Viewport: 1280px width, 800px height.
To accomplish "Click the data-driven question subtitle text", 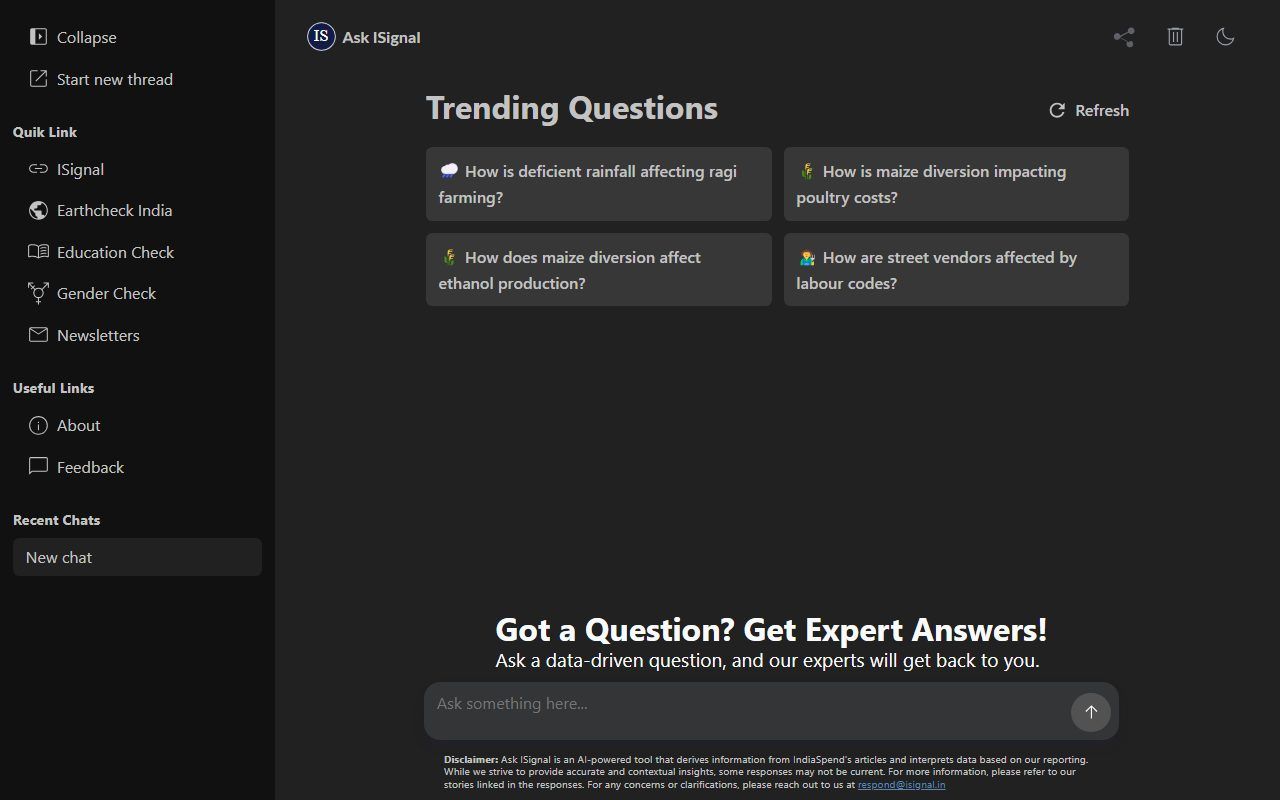I will [767, 660].
